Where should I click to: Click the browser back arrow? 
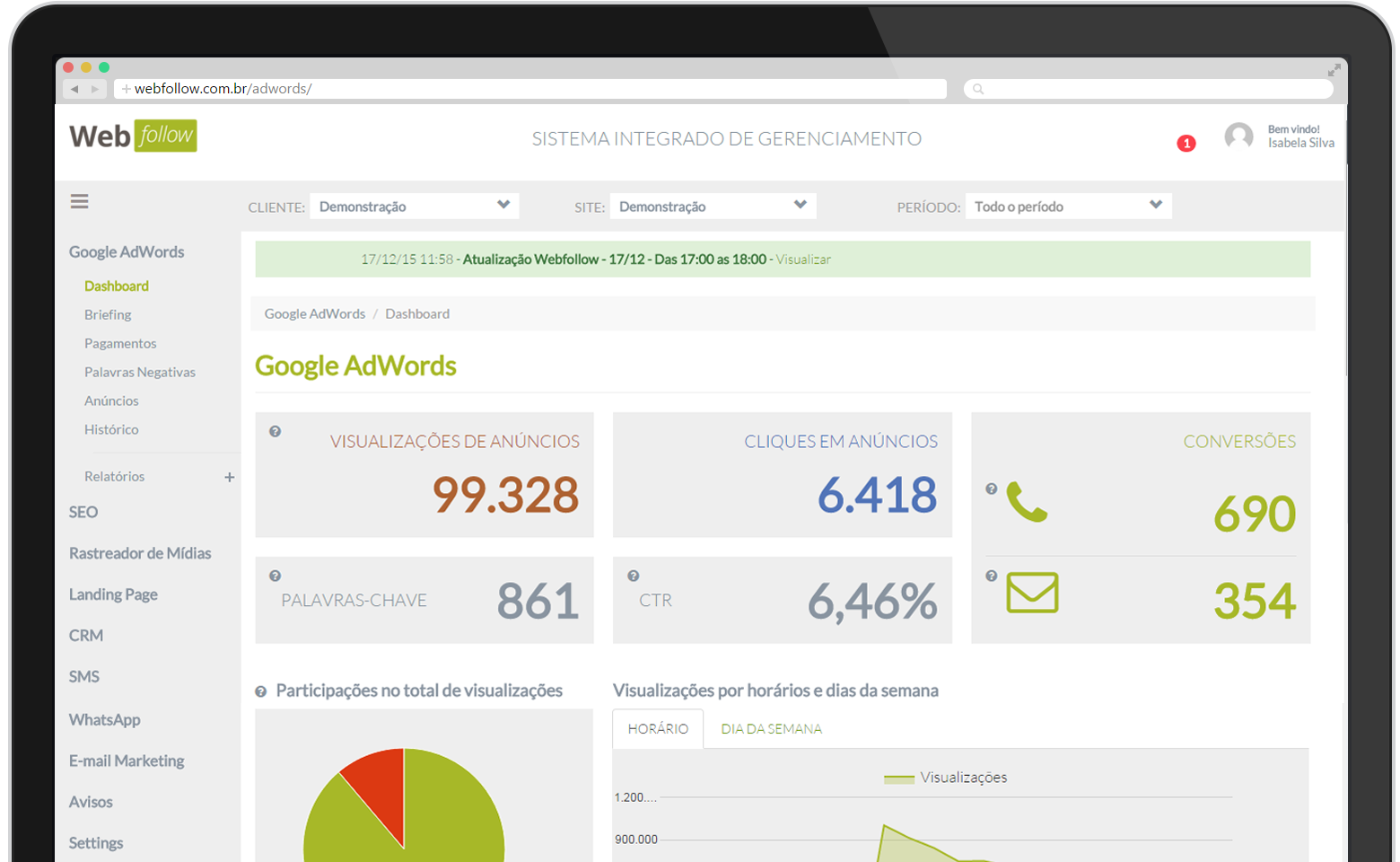point(74,89)
